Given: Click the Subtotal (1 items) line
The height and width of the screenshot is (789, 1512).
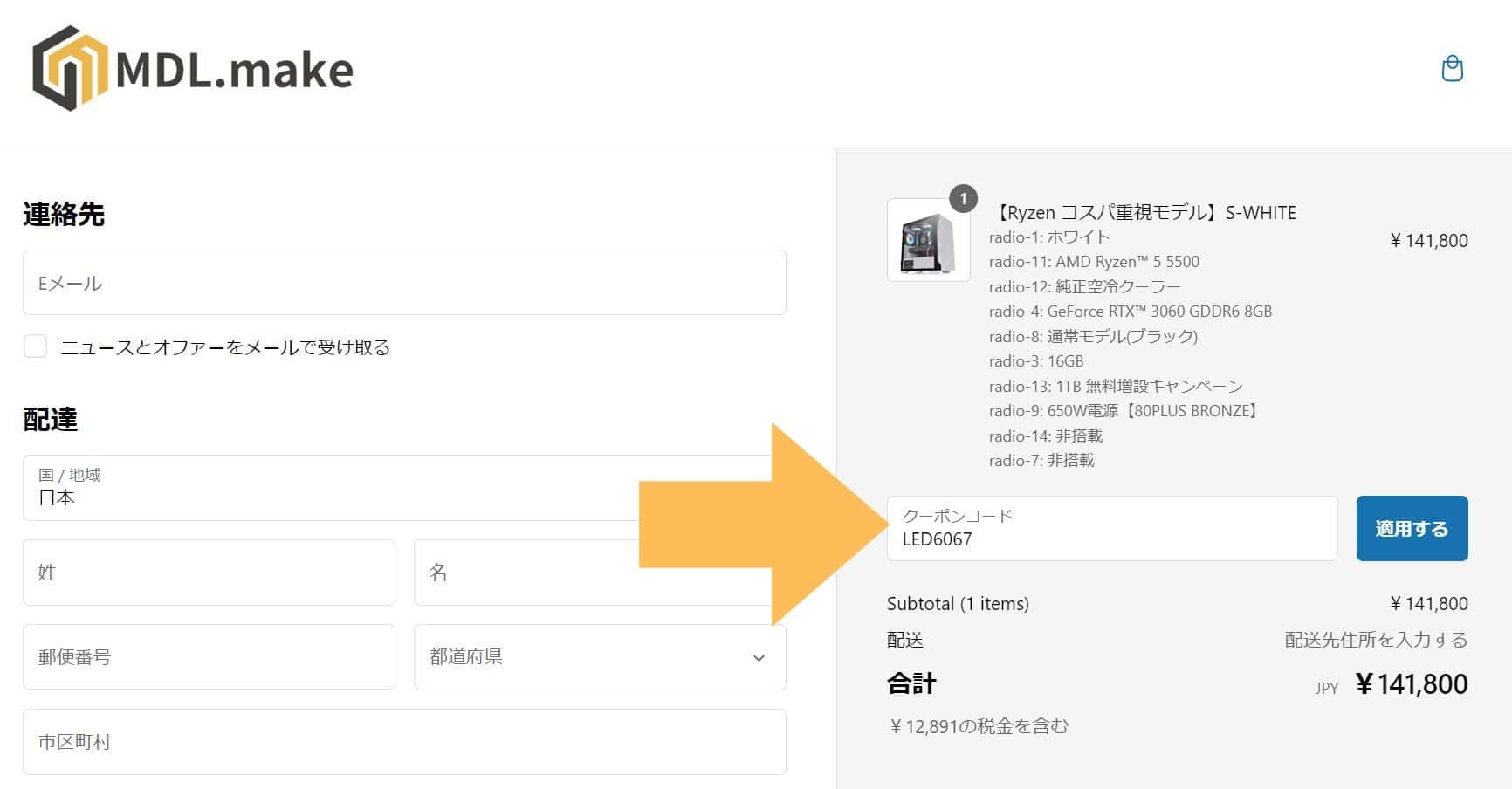Looking at the screenshot, I should coord(957,603).
